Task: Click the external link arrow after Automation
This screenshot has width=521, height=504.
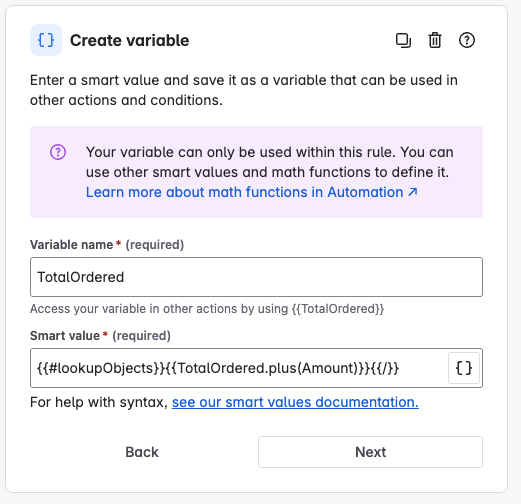Action: (x=413, y=192)
